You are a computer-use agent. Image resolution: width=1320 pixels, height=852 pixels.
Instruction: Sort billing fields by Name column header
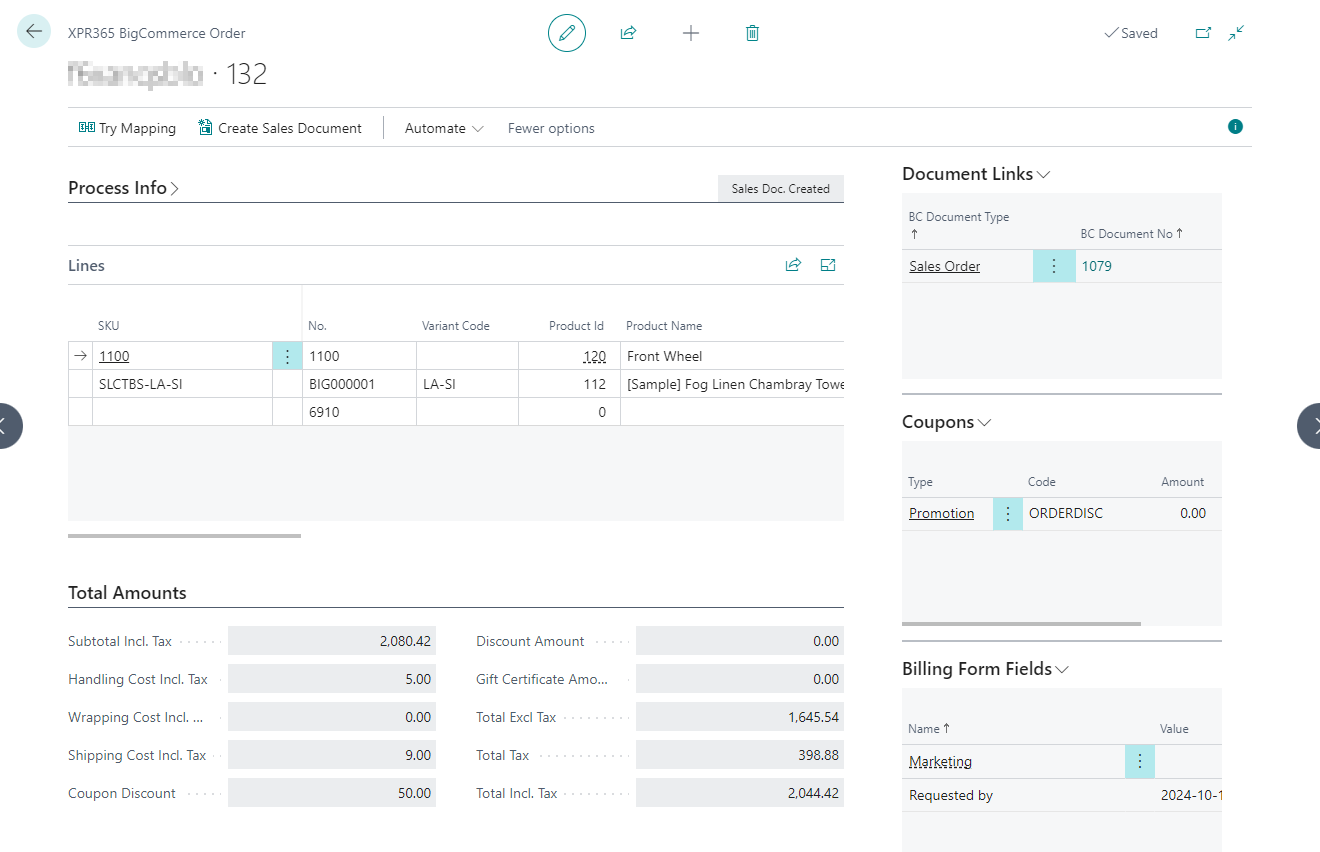929,729
